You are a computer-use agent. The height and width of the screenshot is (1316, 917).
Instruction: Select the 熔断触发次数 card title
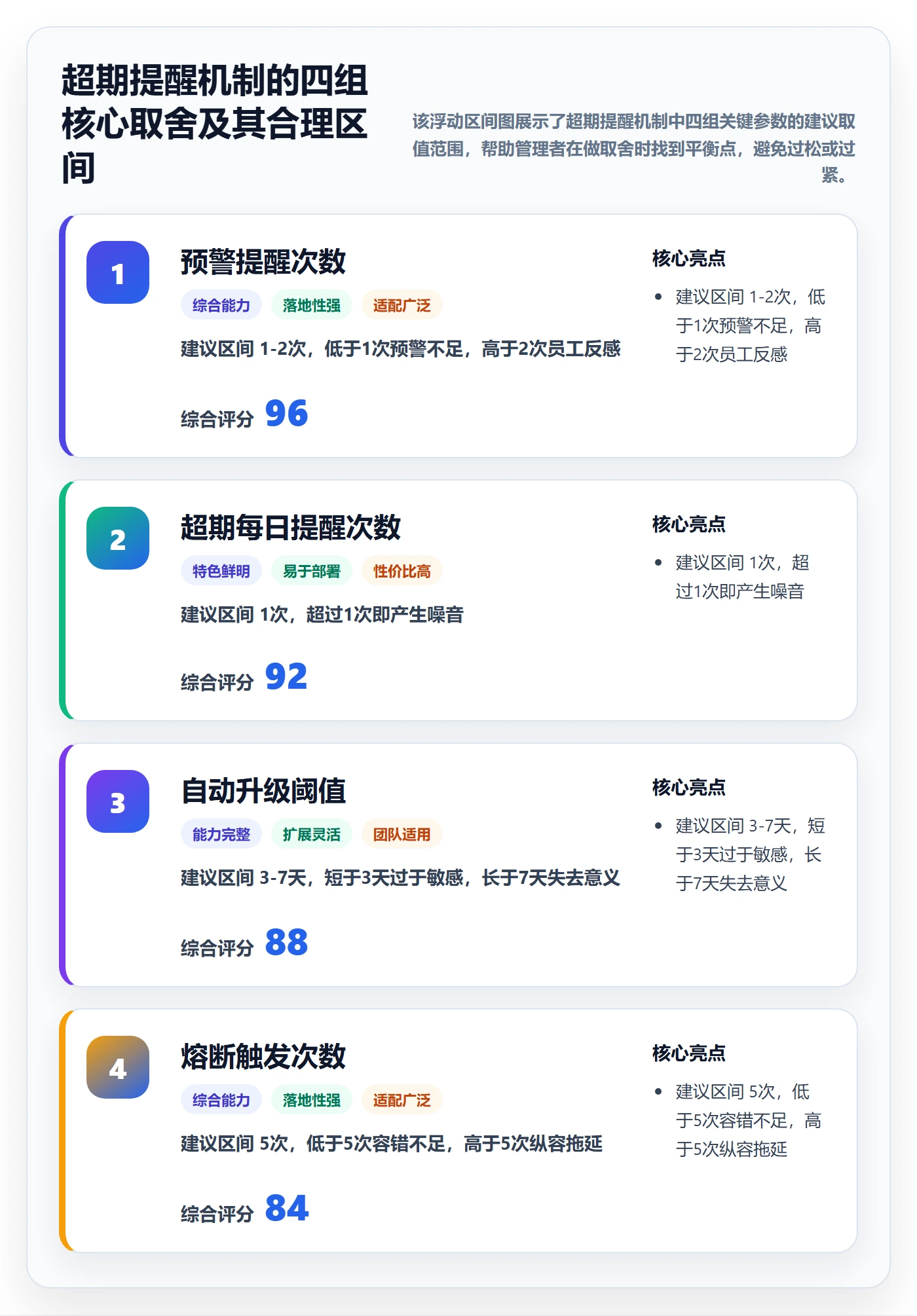[x=263, y=1057]
